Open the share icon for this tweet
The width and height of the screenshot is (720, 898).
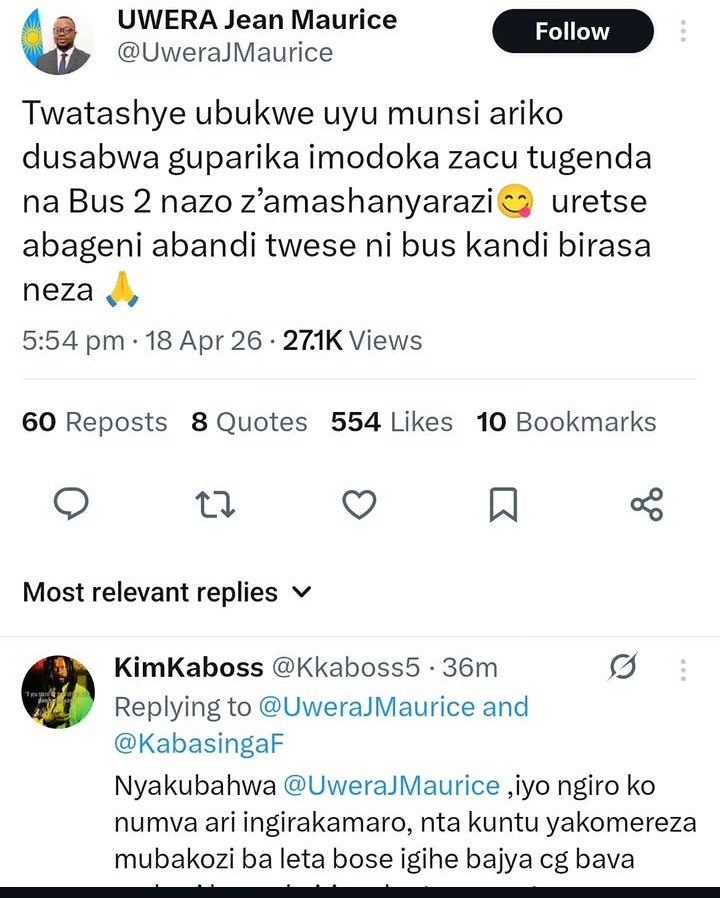pyautogui.click(x=647, y=503)
